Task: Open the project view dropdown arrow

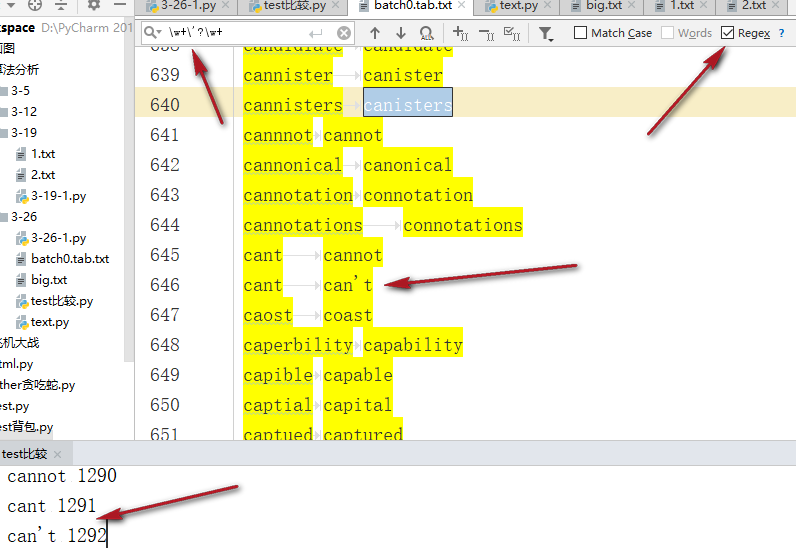Action: [11, 6]
